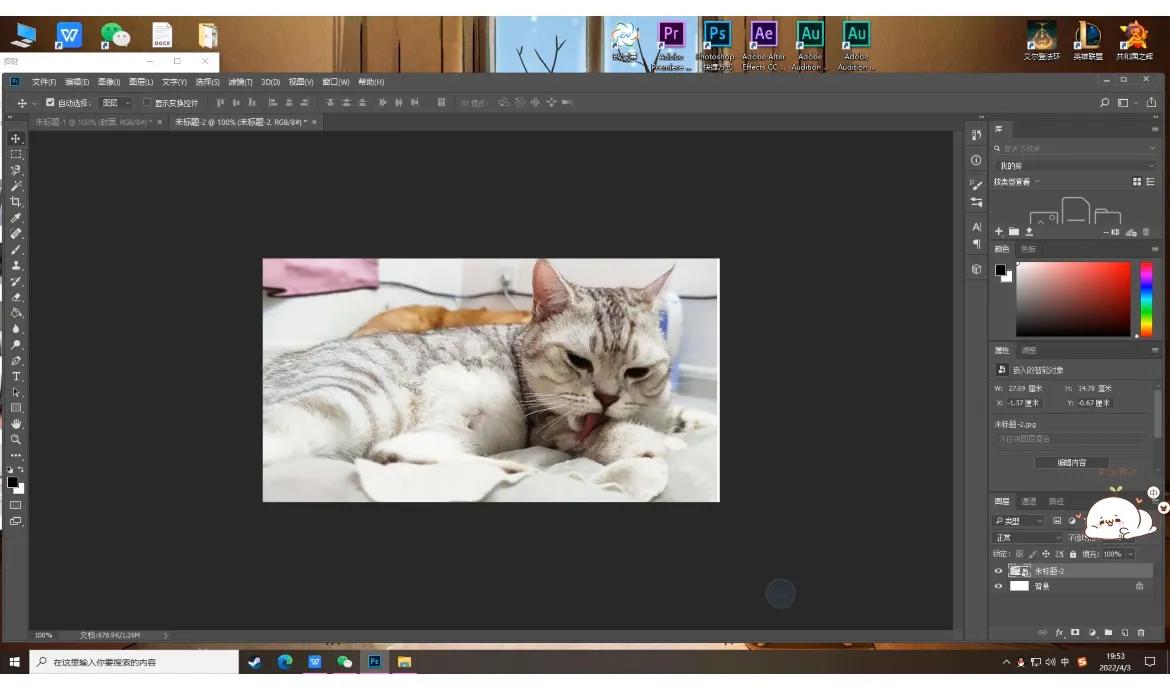This screenshot has height=694, width=1170.
Task: Click the foreground color swatch in toolbar
Action: click(13, 482)
